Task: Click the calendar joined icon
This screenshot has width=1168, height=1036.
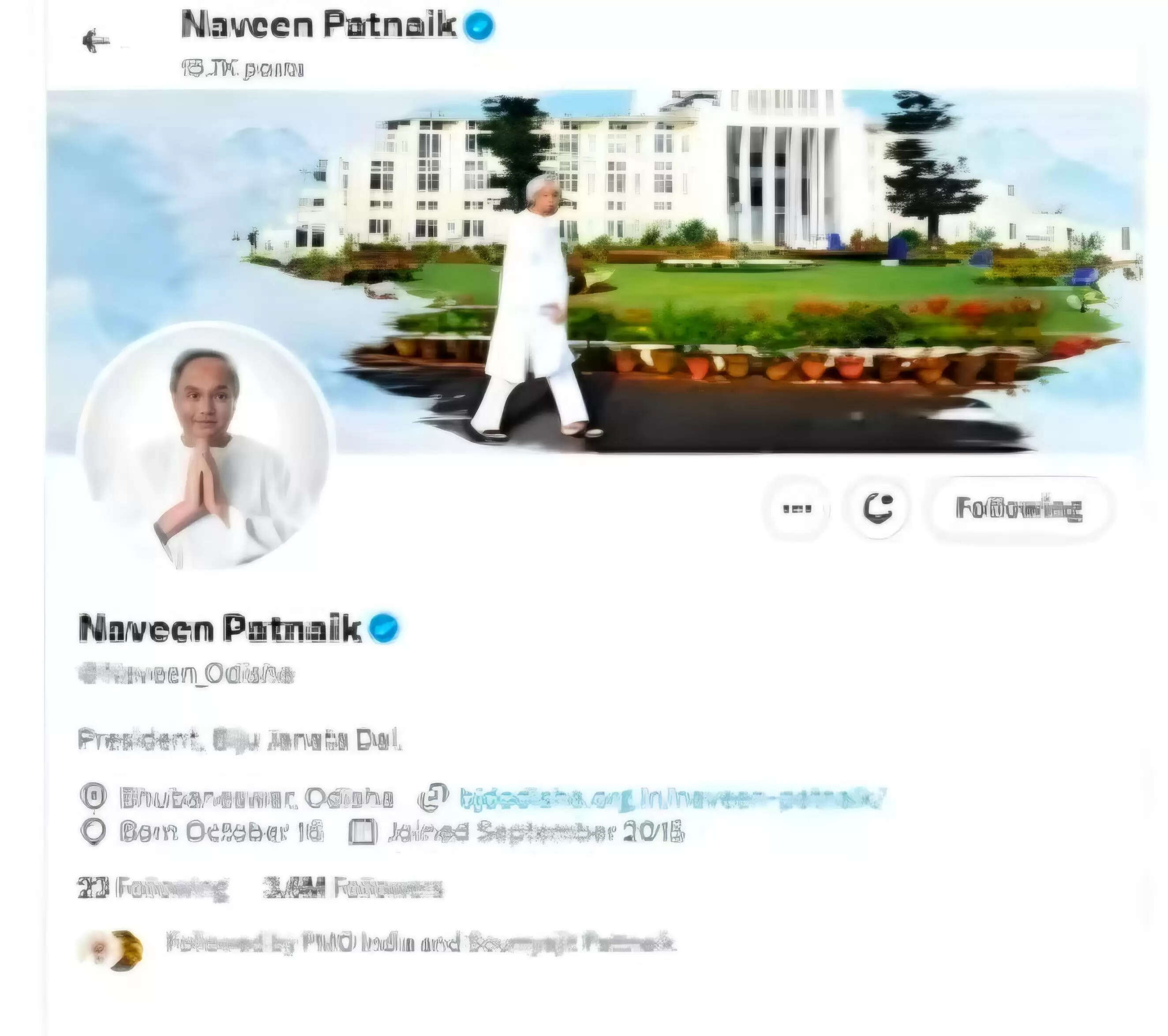Action: (x=363, y=833)
